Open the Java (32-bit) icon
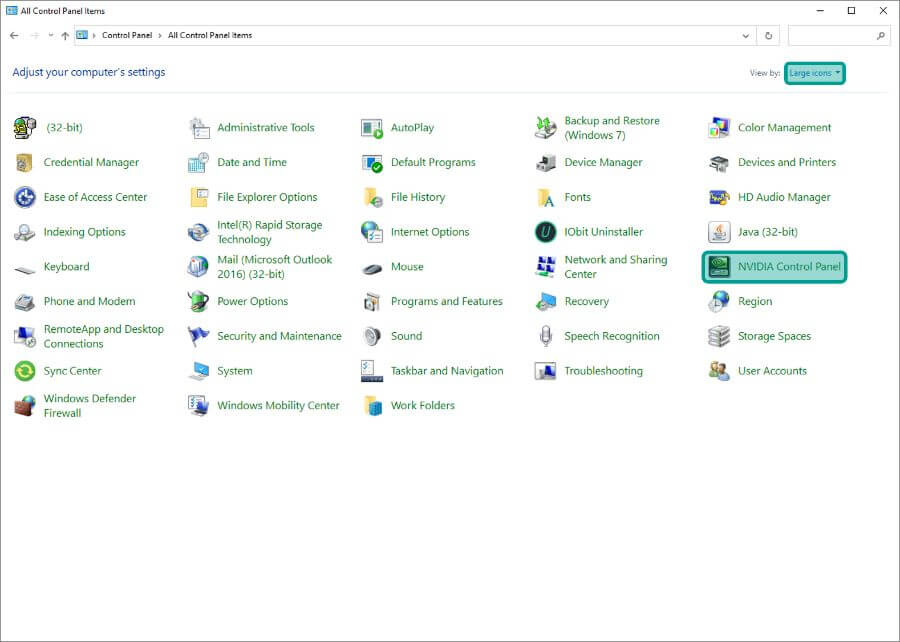 [719, 232]
